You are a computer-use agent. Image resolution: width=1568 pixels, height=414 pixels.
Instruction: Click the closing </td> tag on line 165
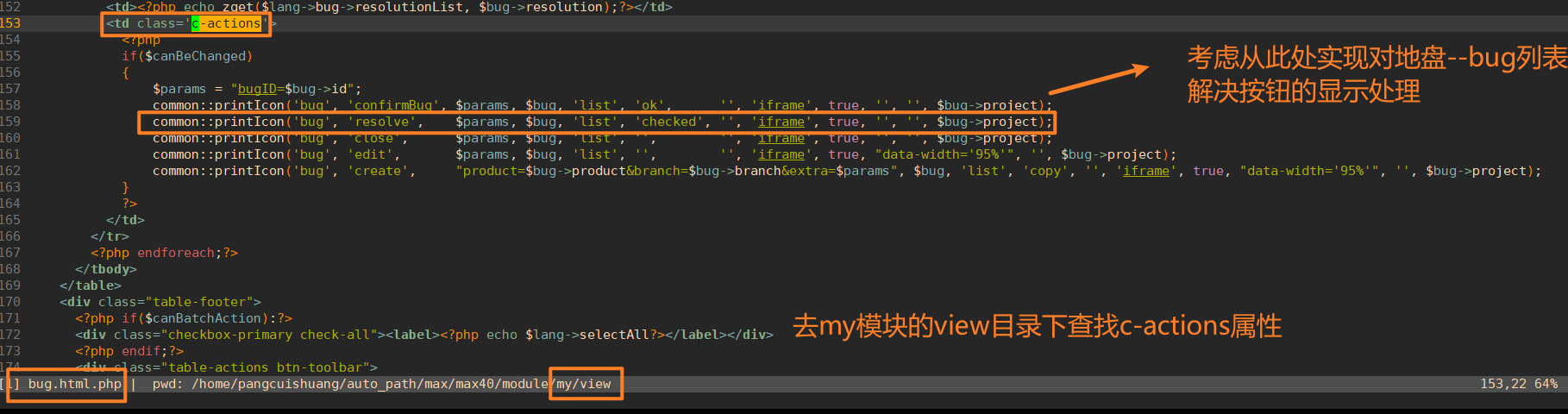point(125,220)
